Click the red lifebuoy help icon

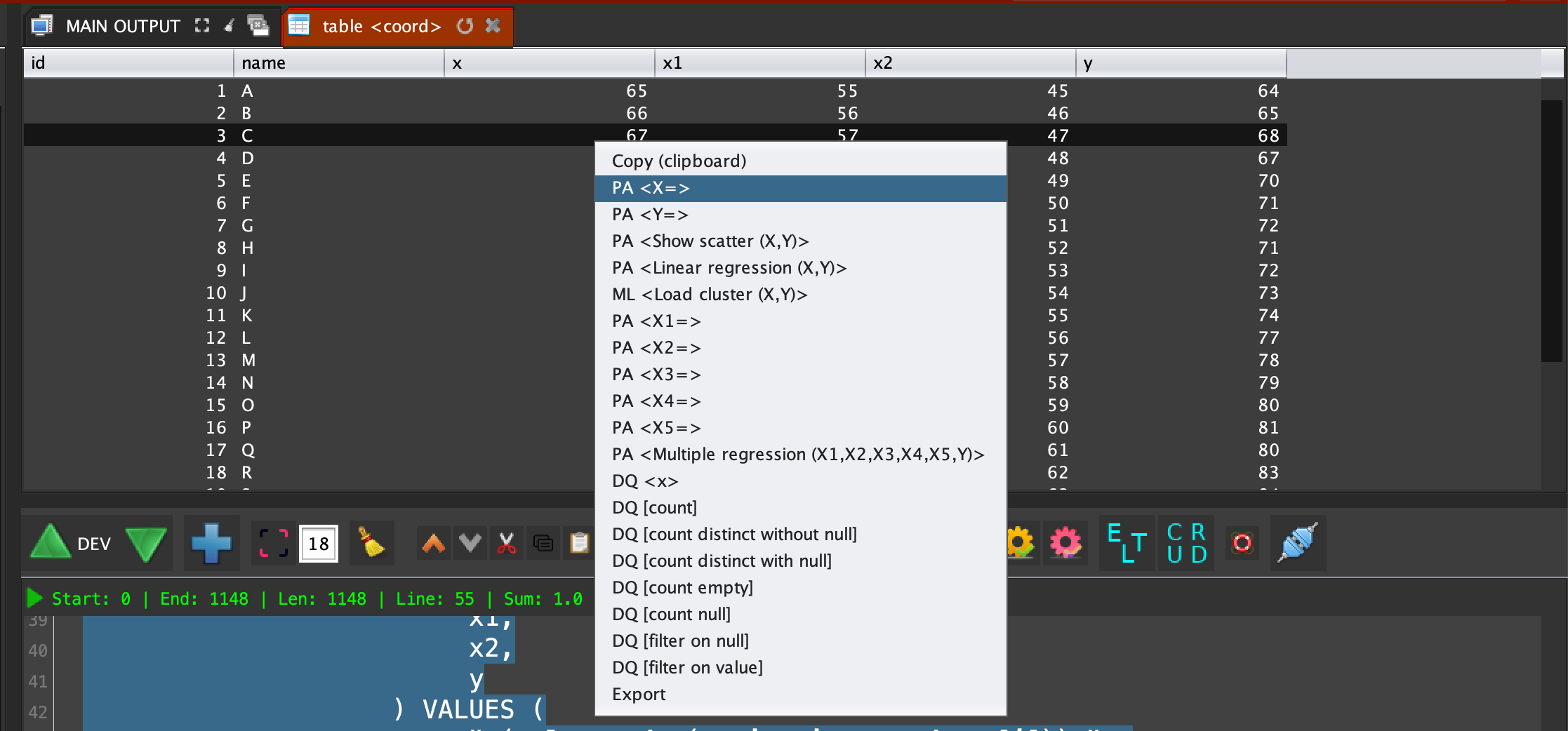[1242, 543]
